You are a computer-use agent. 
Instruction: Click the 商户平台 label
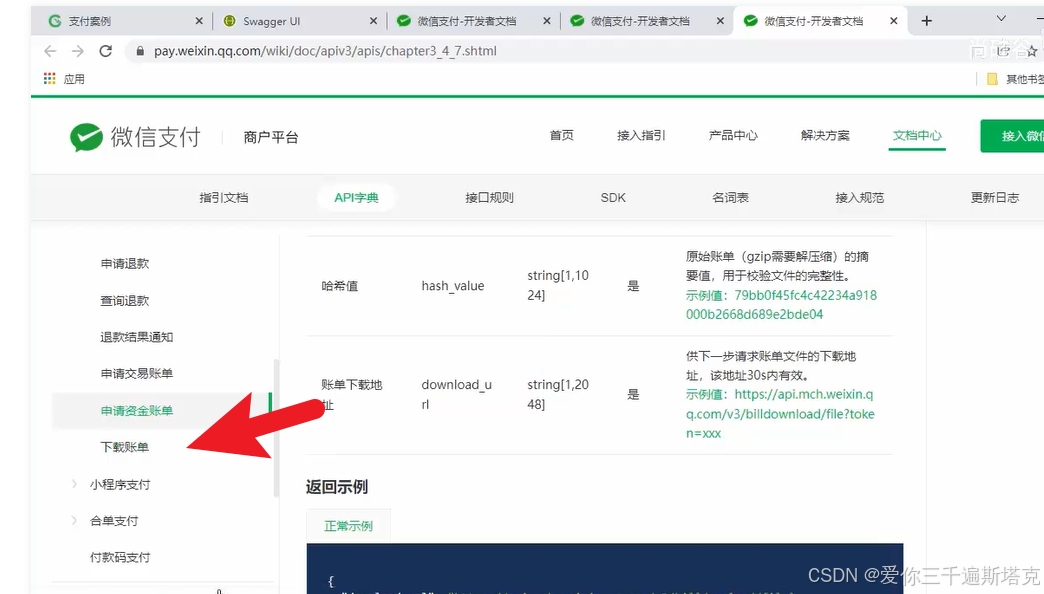270,137
